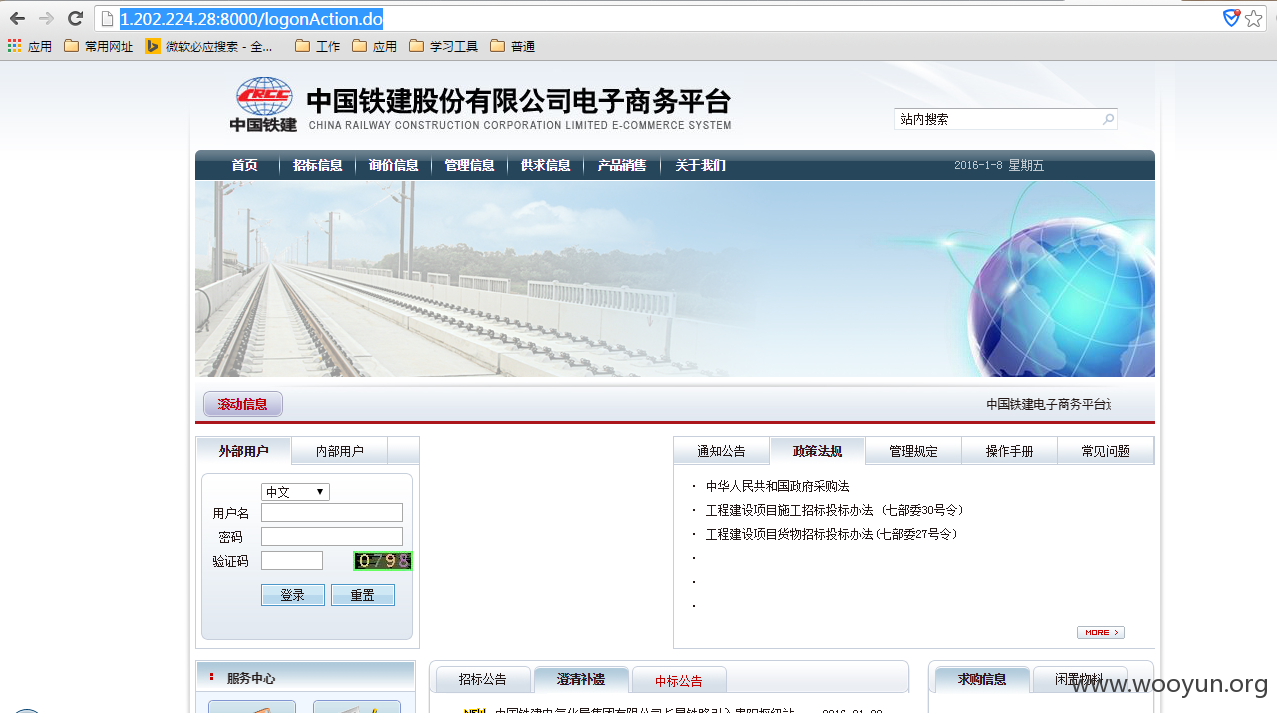Select the 招标公告 tab
Viewport: 1277px width, 713px height.
coord(483,680)
